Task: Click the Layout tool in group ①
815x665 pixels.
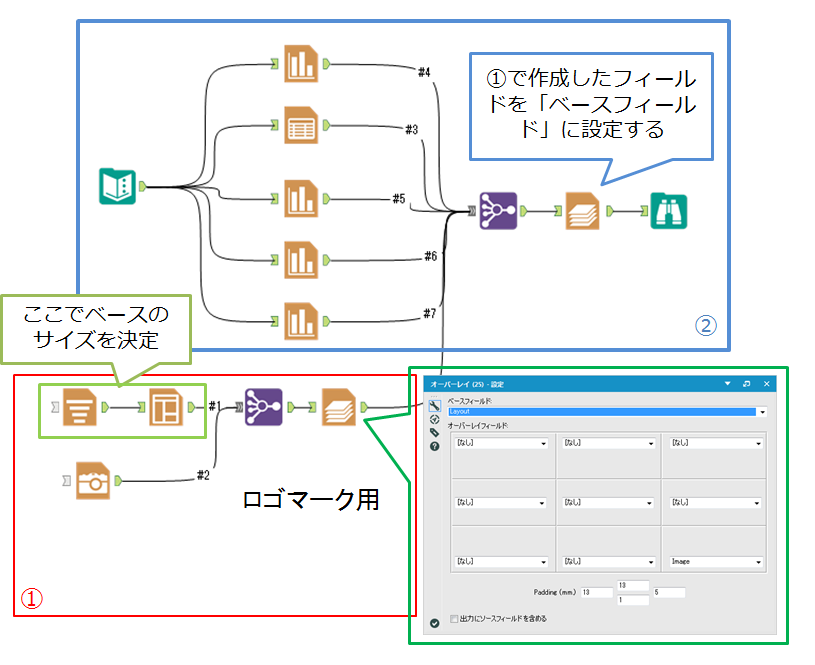Action: click(x=166, y=408)
